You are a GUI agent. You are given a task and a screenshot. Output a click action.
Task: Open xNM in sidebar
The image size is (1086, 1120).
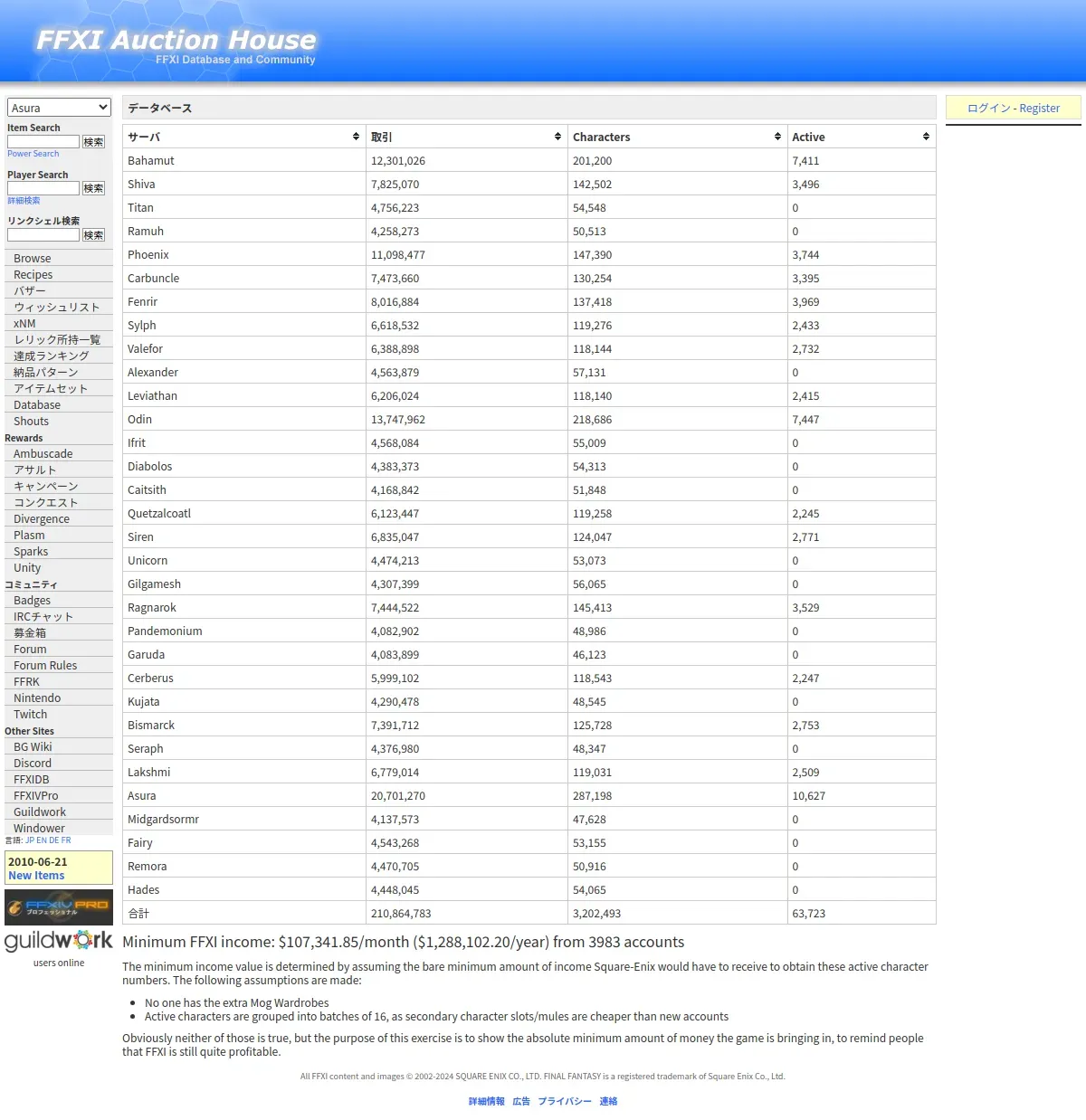click(59, 323)
